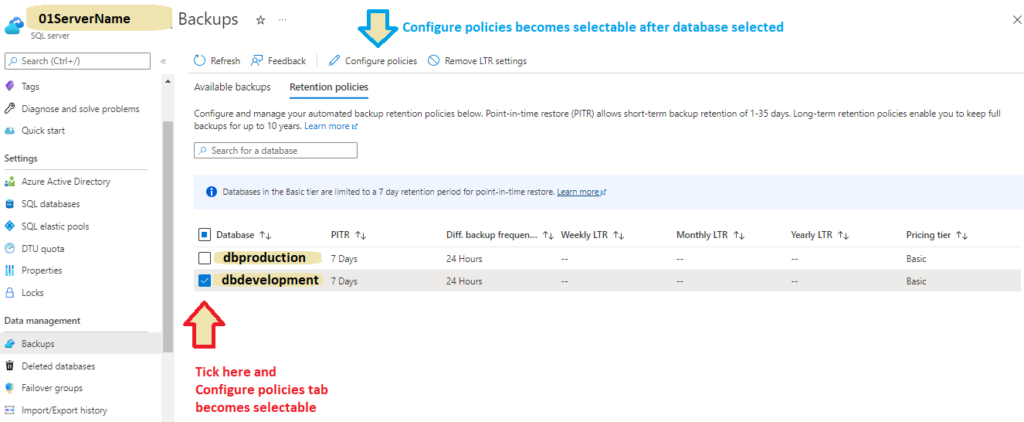The height and width of the screenshot is (422, 1024).
Task: Click the Refresh icon in toolbar
Action: pyautogui.click(x=200, y=61)
